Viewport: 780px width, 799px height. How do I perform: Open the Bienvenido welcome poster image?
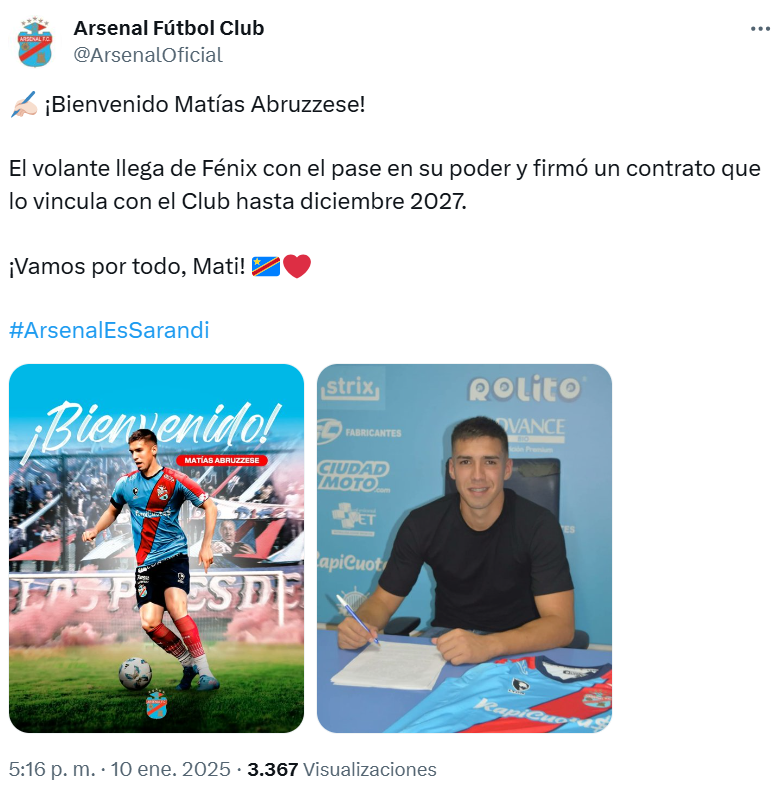click(x=156, y=548)
